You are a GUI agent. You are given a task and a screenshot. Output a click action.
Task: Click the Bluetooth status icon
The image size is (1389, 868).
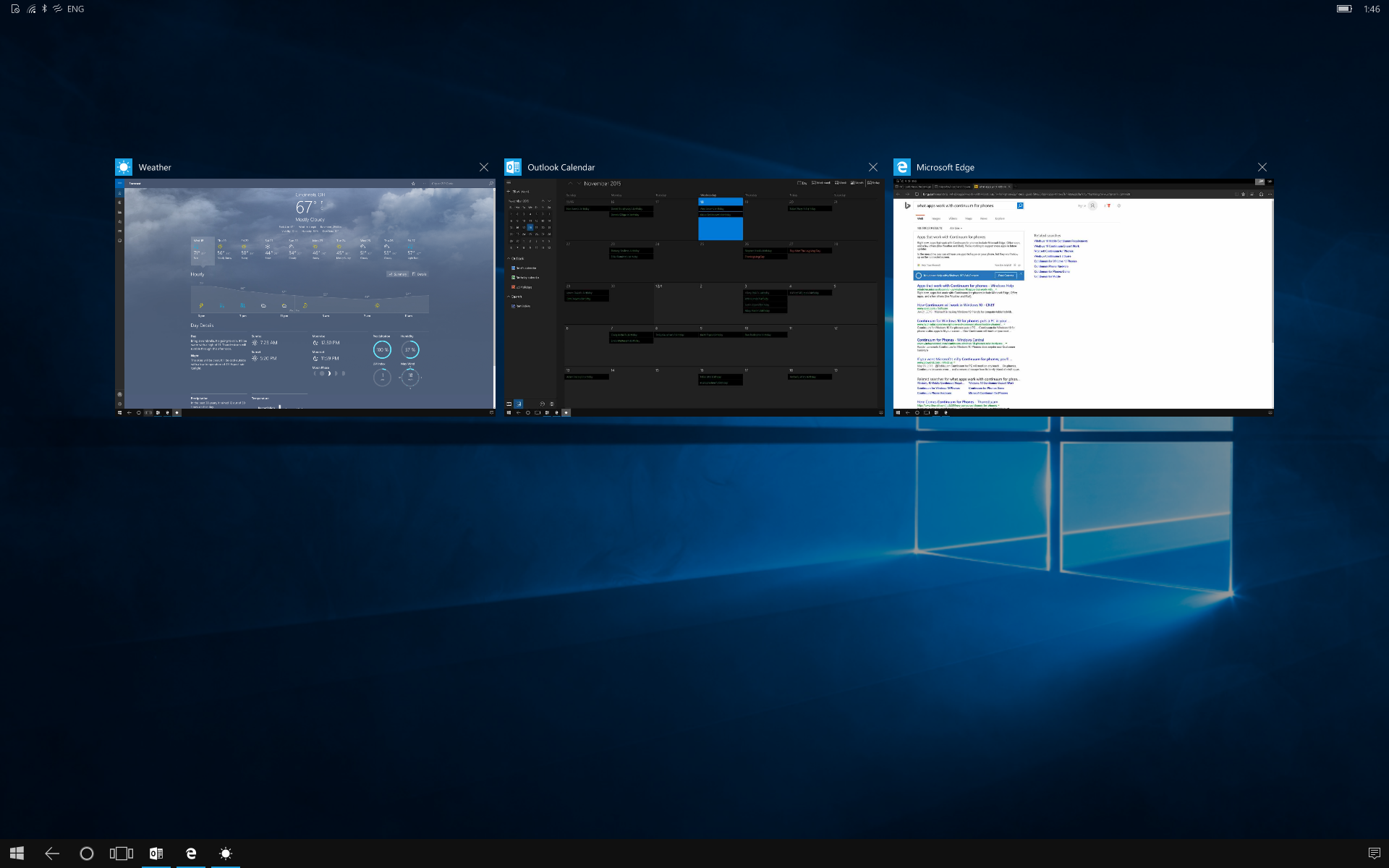44,9
